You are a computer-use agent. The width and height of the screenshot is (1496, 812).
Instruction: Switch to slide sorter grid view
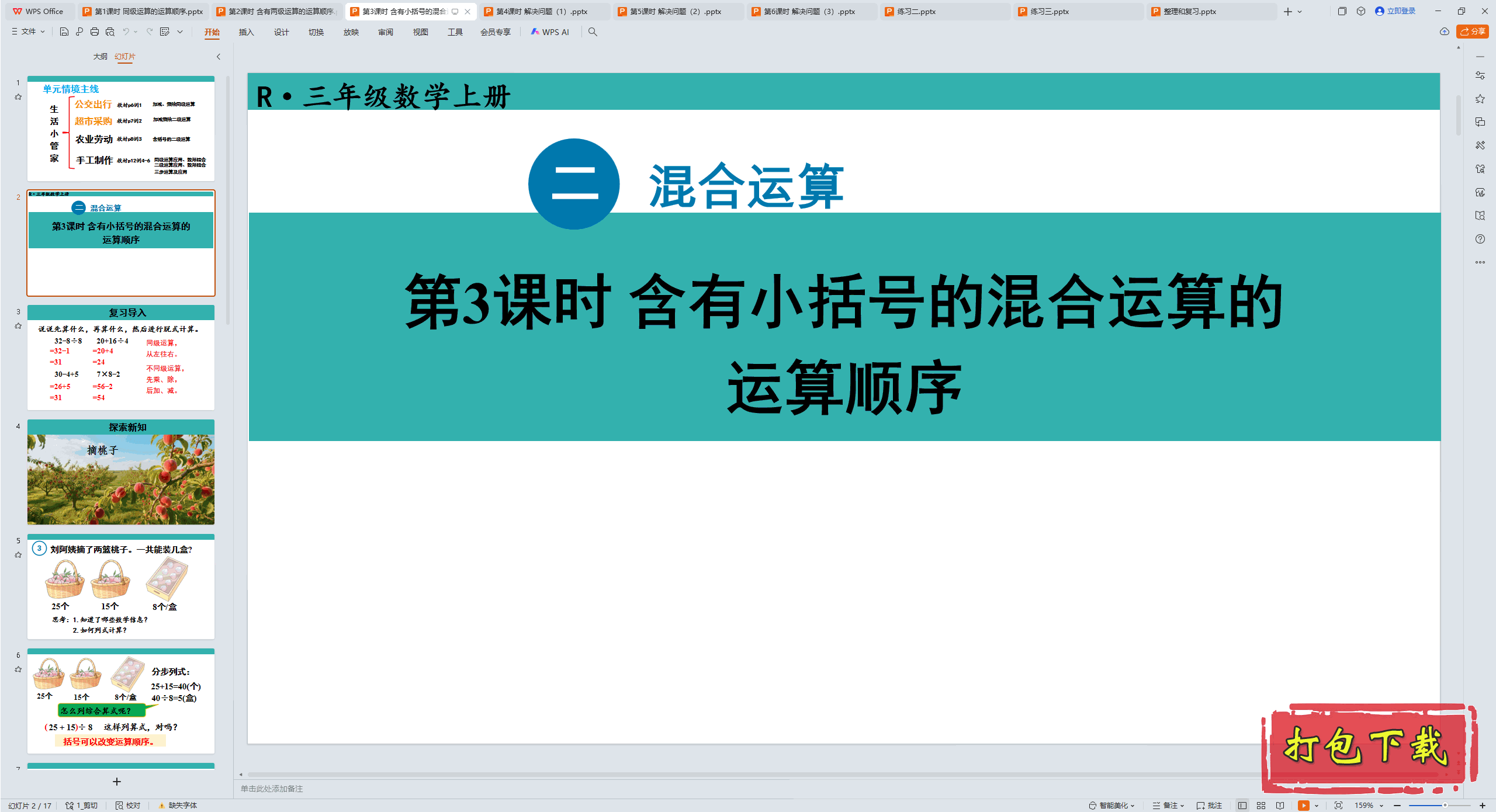tap(1261, 805)
